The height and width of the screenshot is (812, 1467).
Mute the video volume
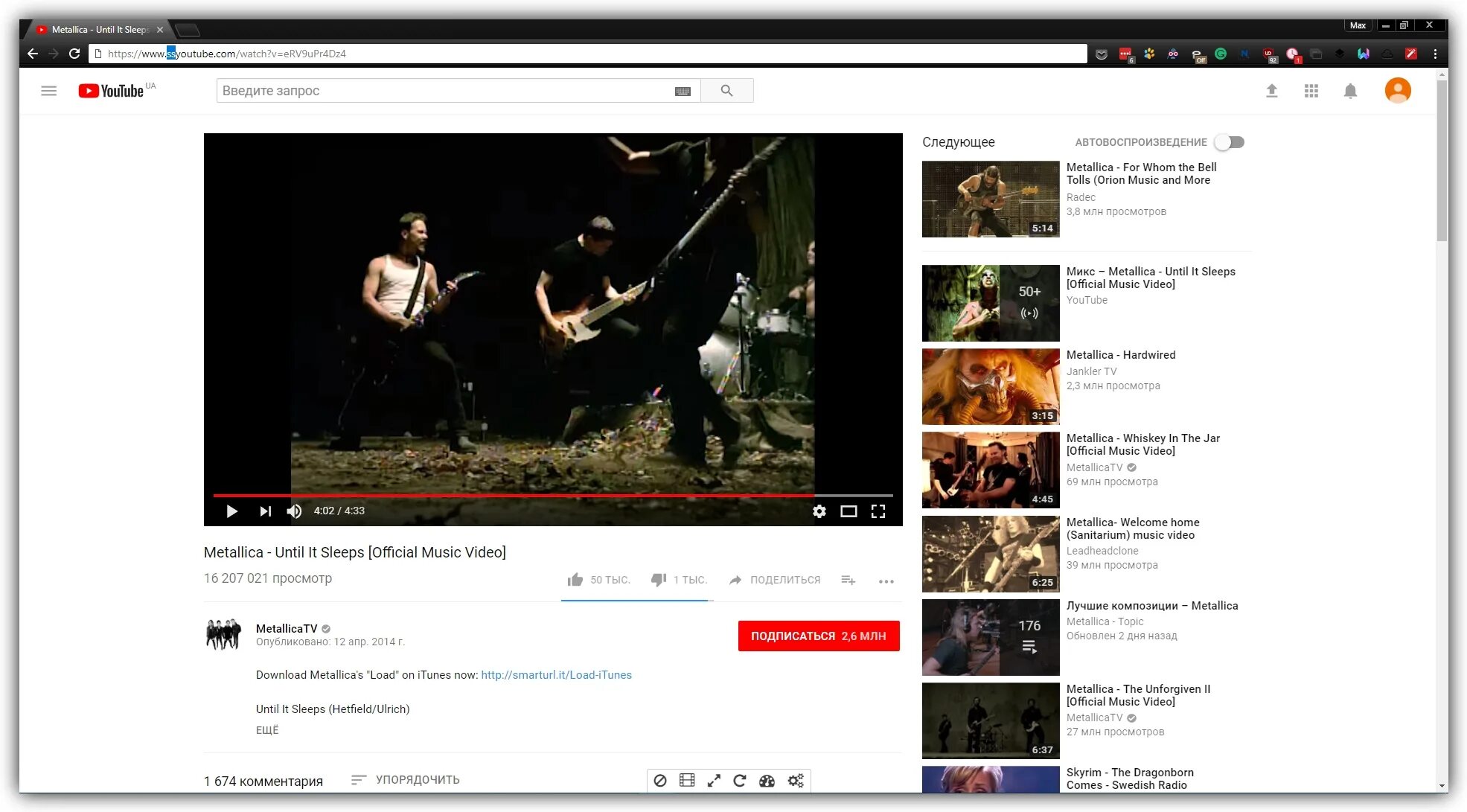(x=294, y=511)
